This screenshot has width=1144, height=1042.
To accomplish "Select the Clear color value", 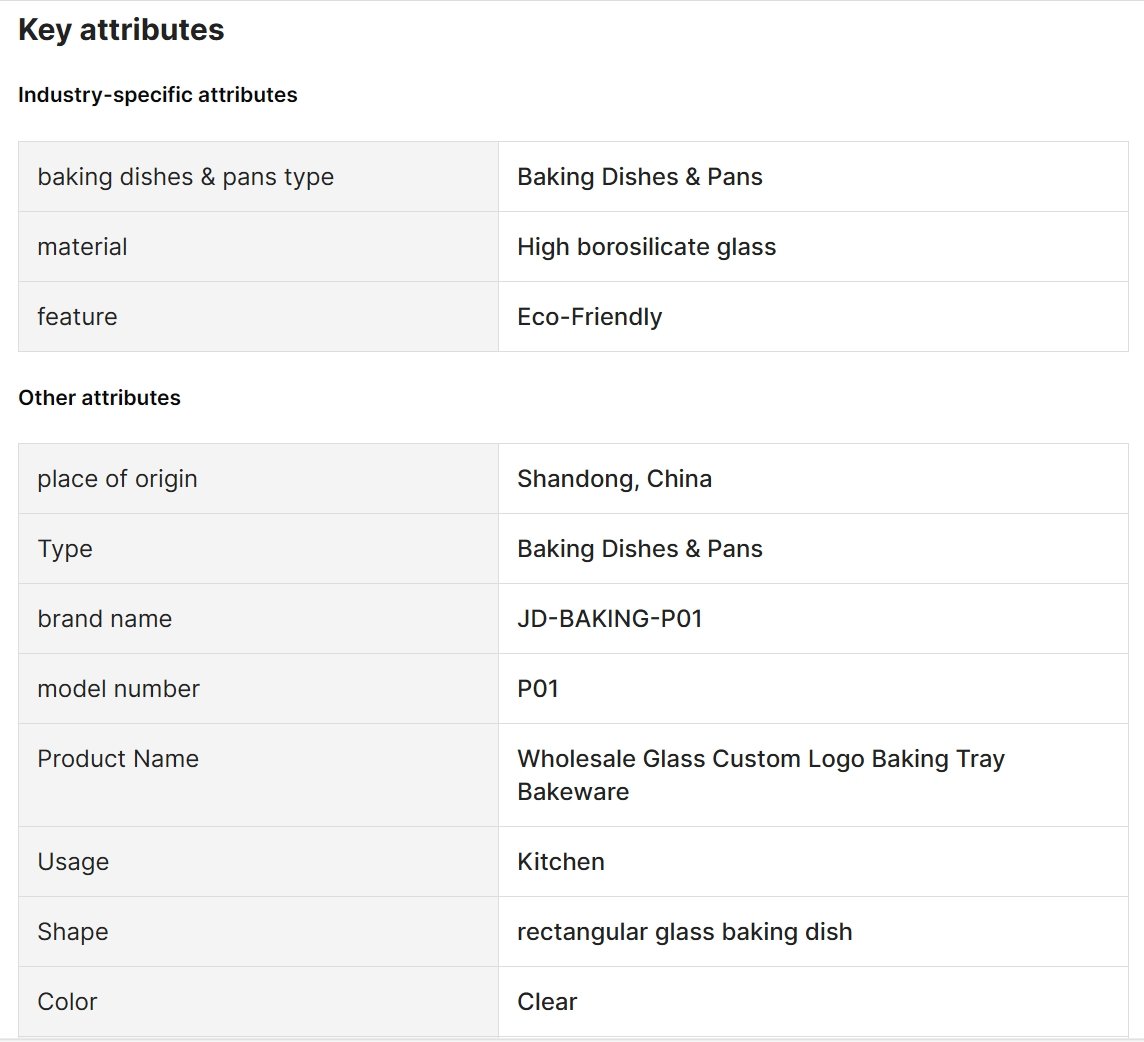I will click(x=547, y=1002).
